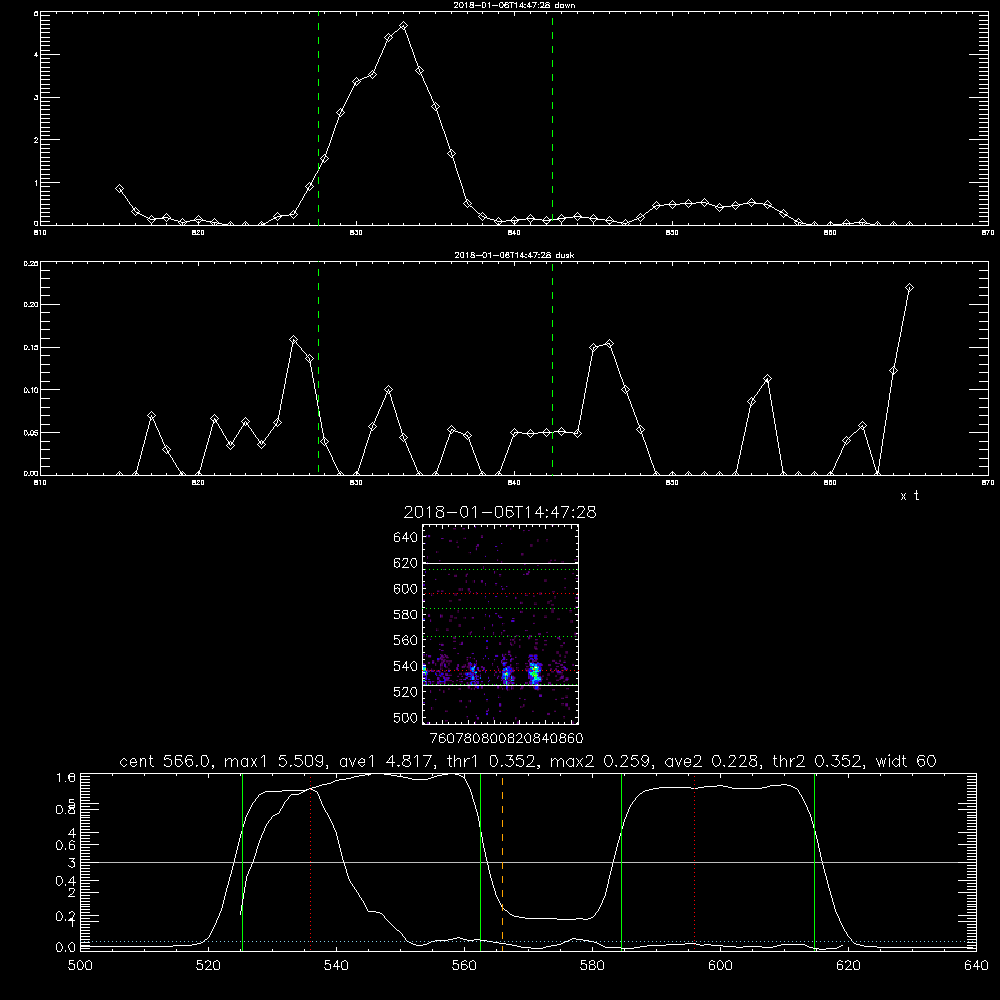Click bottom plot x-axis label "500"
This screenshot has height=1000, width=1000.
point(80,966)
